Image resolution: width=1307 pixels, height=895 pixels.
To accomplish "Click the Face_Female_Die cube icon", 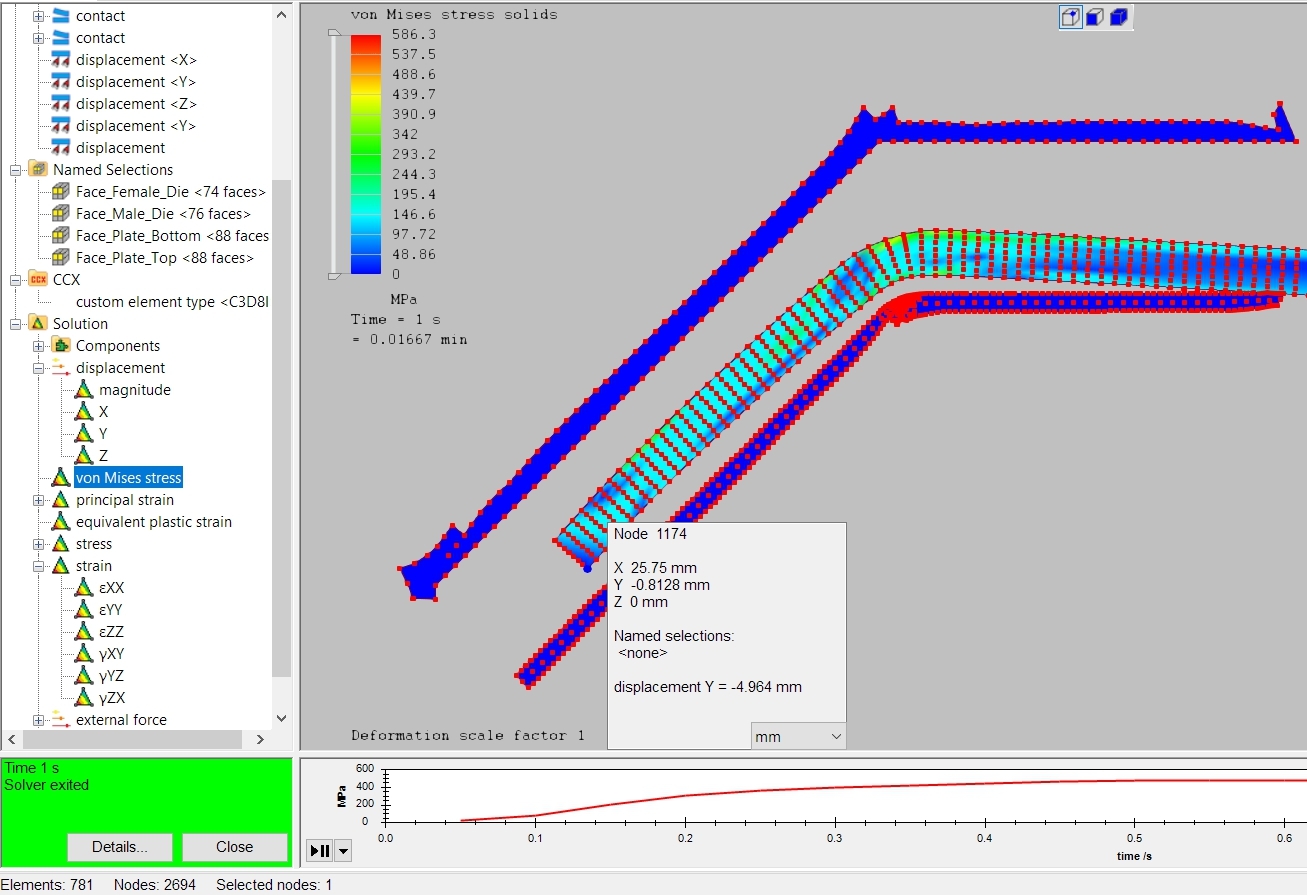I will point(61,192).
